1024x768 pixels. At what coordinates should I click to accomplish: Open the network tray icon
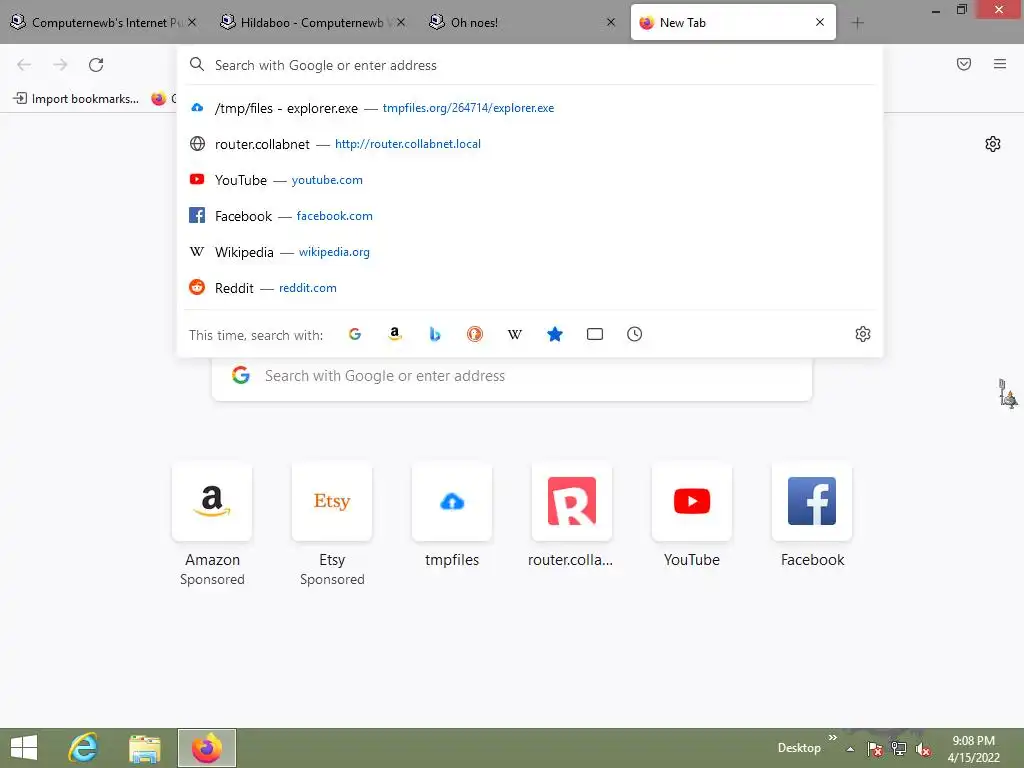(899, 749)
